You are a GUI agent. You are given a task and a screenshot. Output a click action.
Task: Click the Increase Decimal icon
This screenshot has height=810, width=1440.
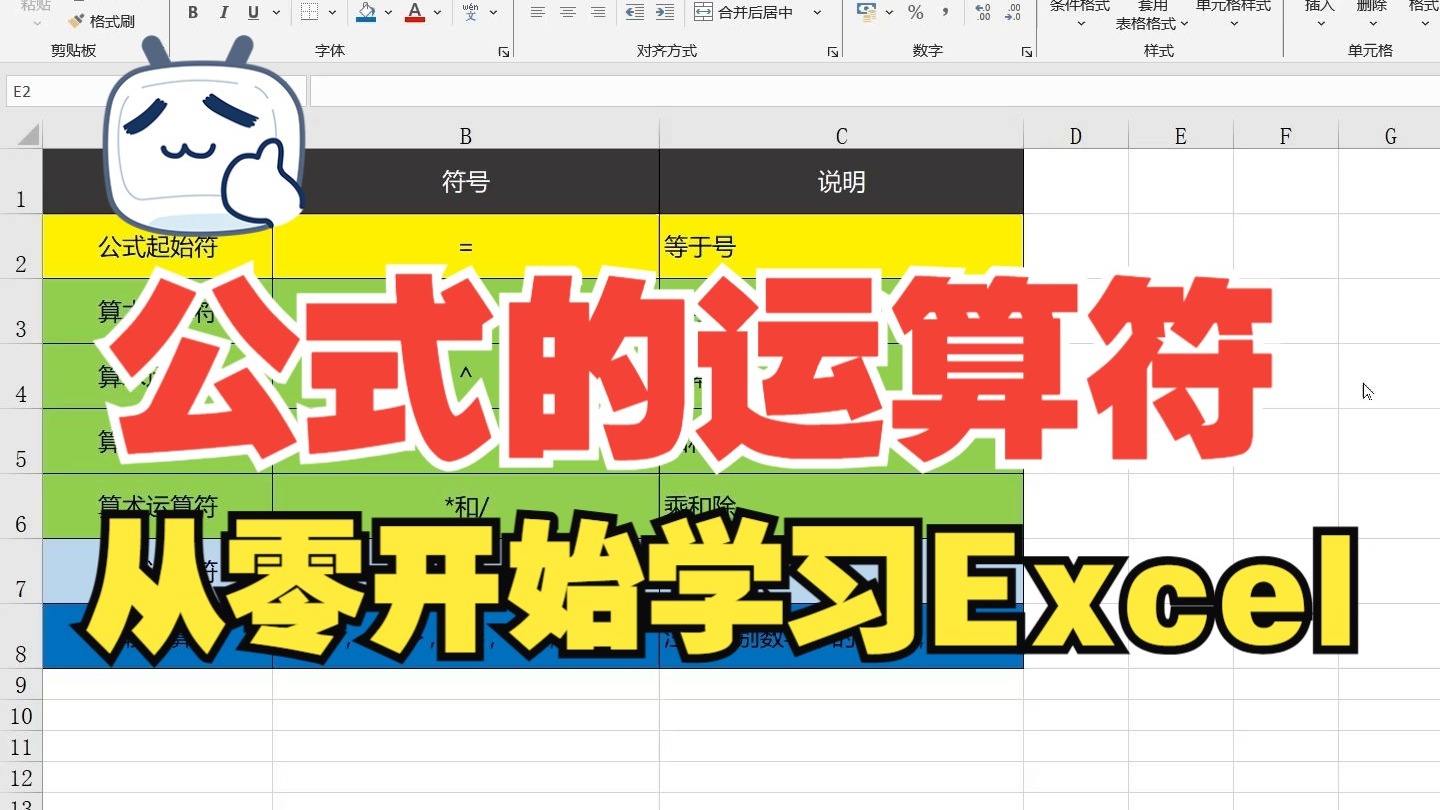[x=983, y=12]
